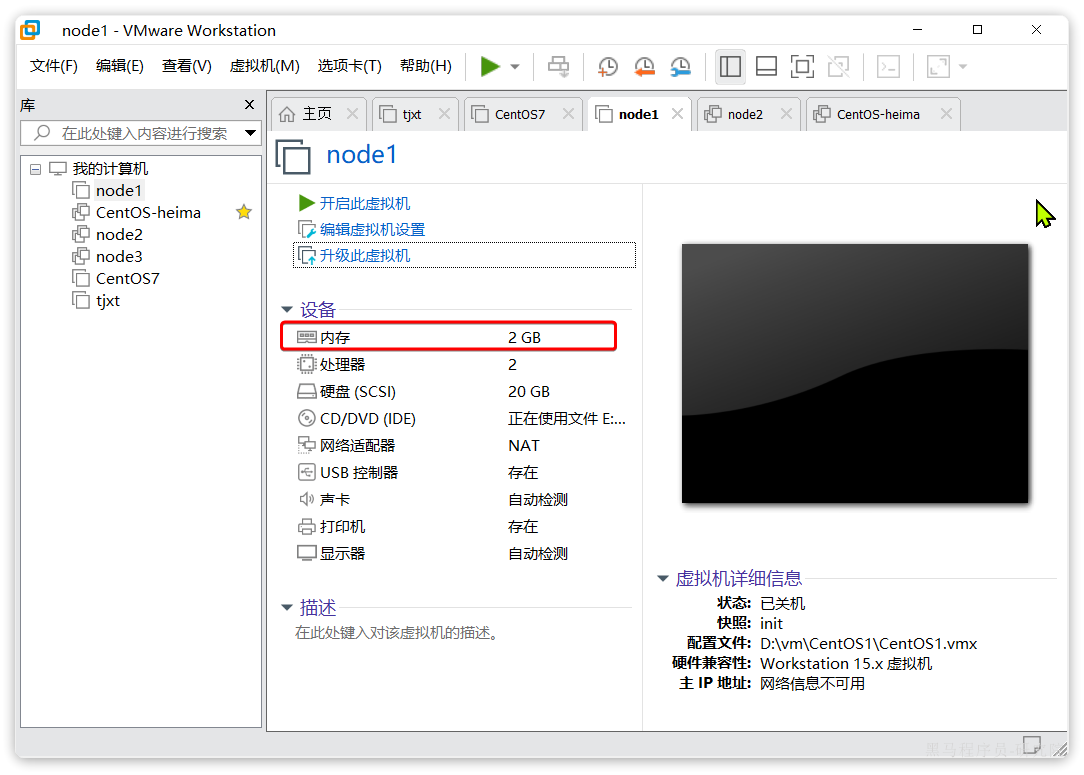Click the message log icon in status bar
The height and width of the screenshot is (775, 1084).
pos(1031,745)
